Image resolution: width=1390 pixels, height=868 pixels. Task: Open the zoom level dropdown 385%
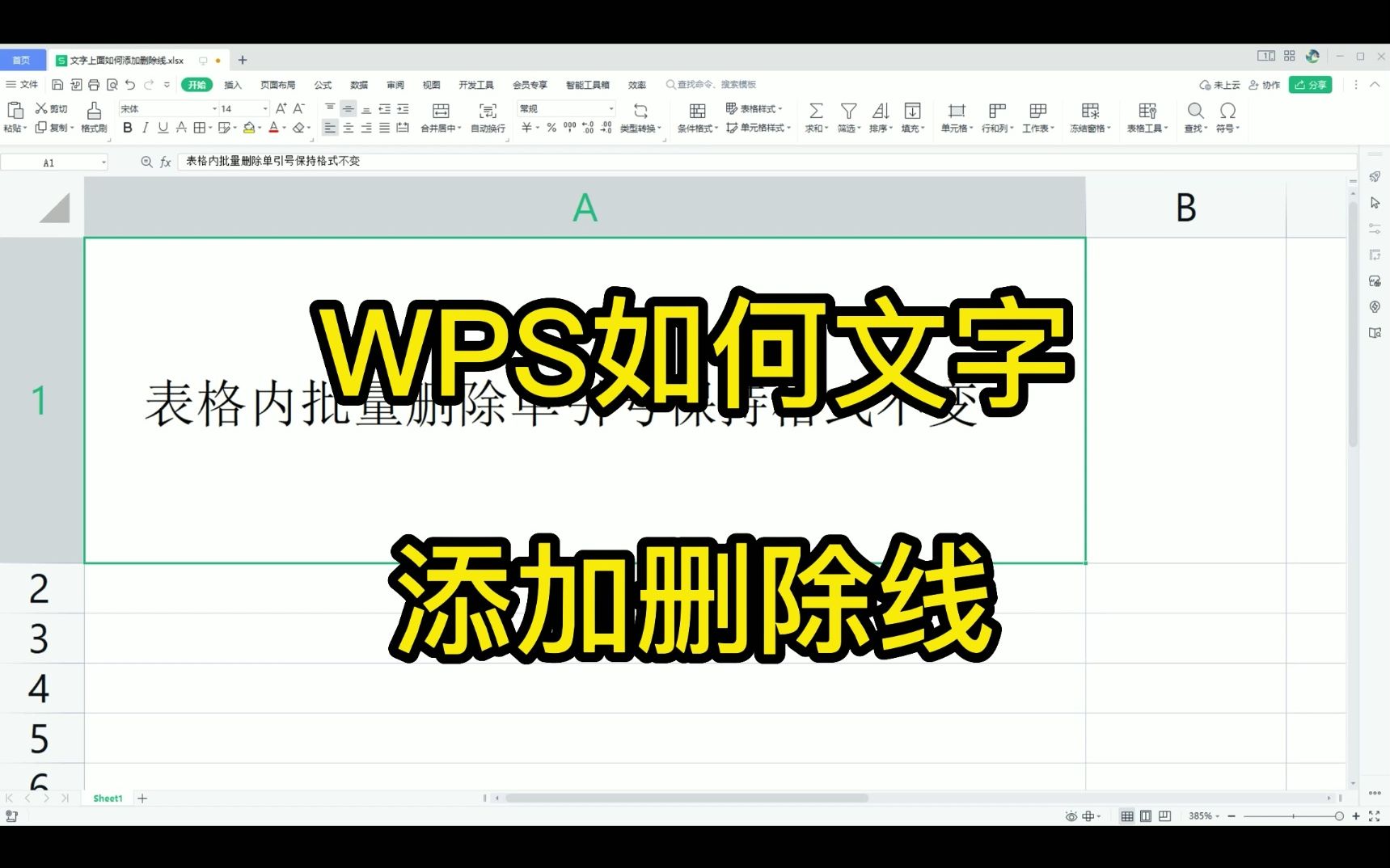1204,816
